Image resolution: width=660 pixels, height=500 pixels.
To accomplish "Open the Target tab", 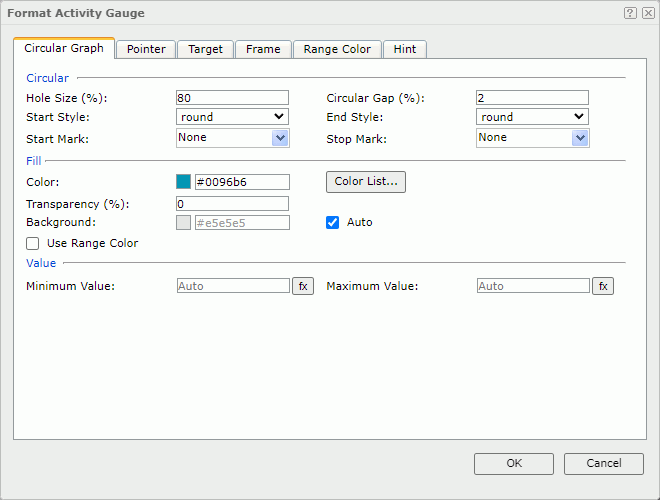I will point(205,49).
